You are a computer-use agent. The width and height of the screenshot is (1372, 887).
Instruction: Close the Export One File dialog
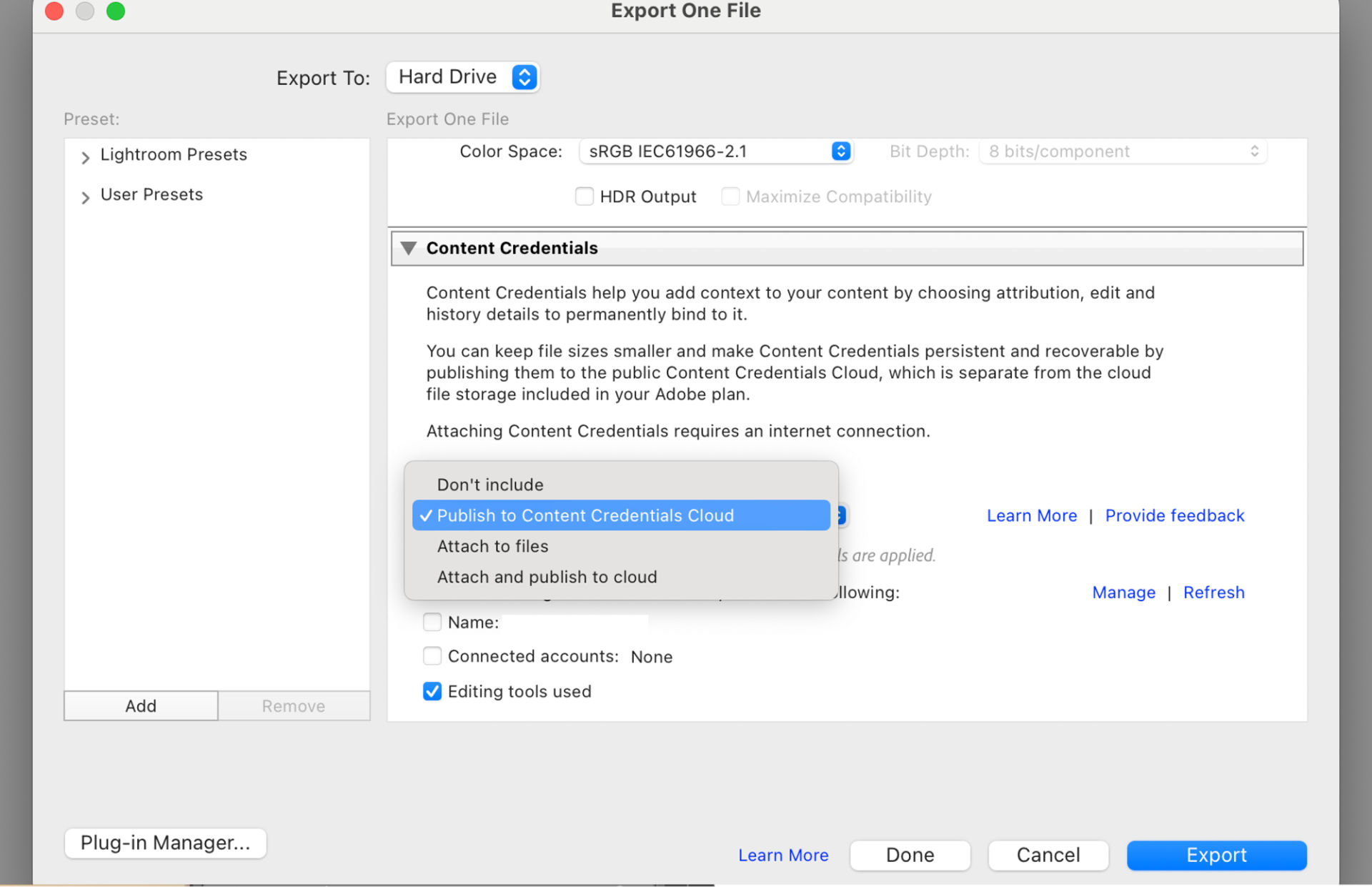(x=54, y=11)
